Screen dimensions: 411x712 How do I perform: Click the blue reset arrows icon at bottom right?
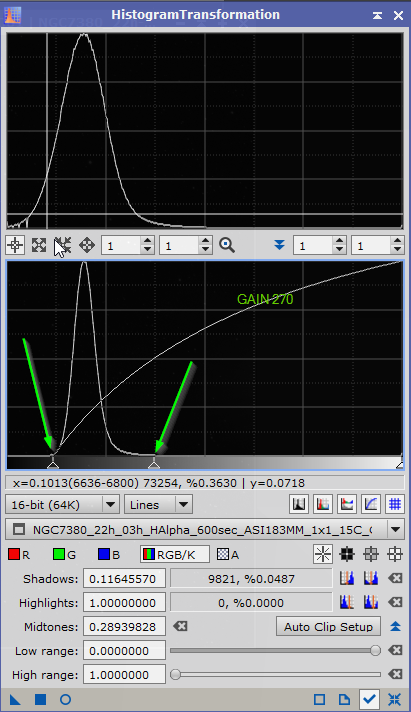pos(394,700)
